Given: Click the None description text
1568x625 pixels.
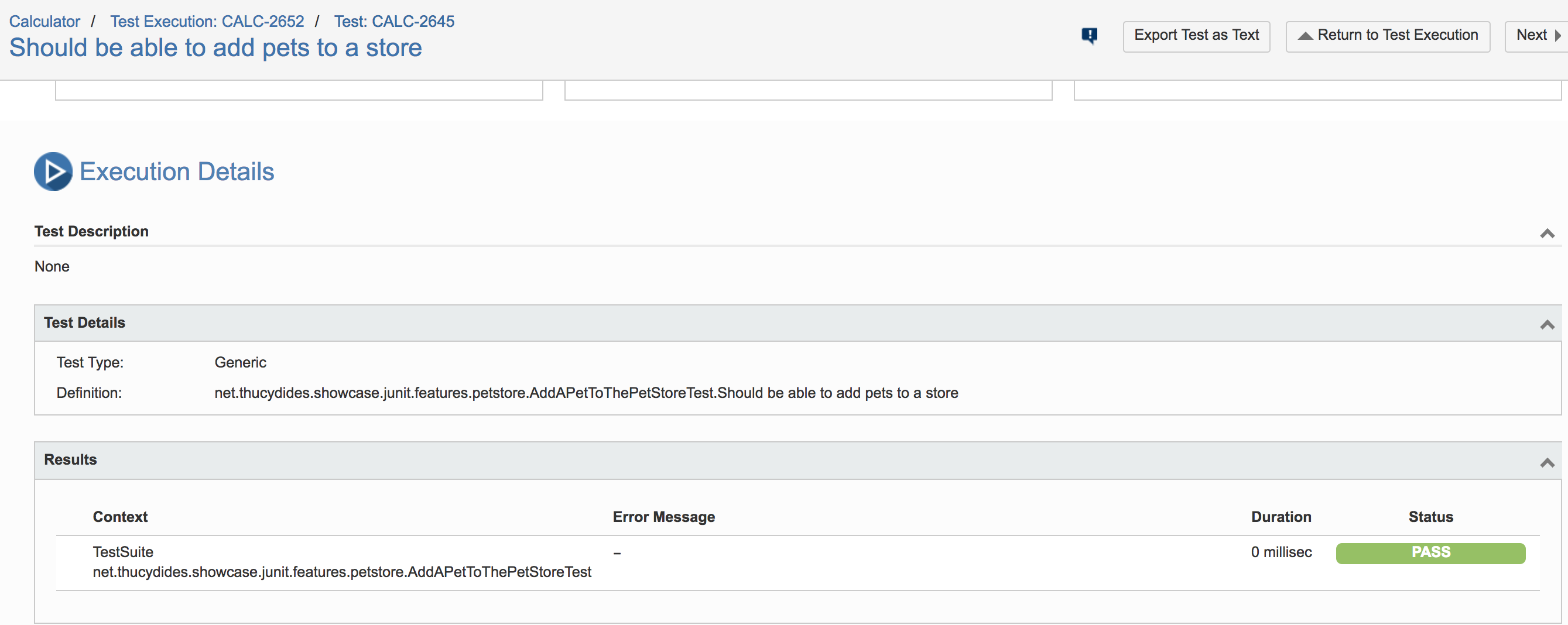Looking at the screenshot, I should (52, 266).
